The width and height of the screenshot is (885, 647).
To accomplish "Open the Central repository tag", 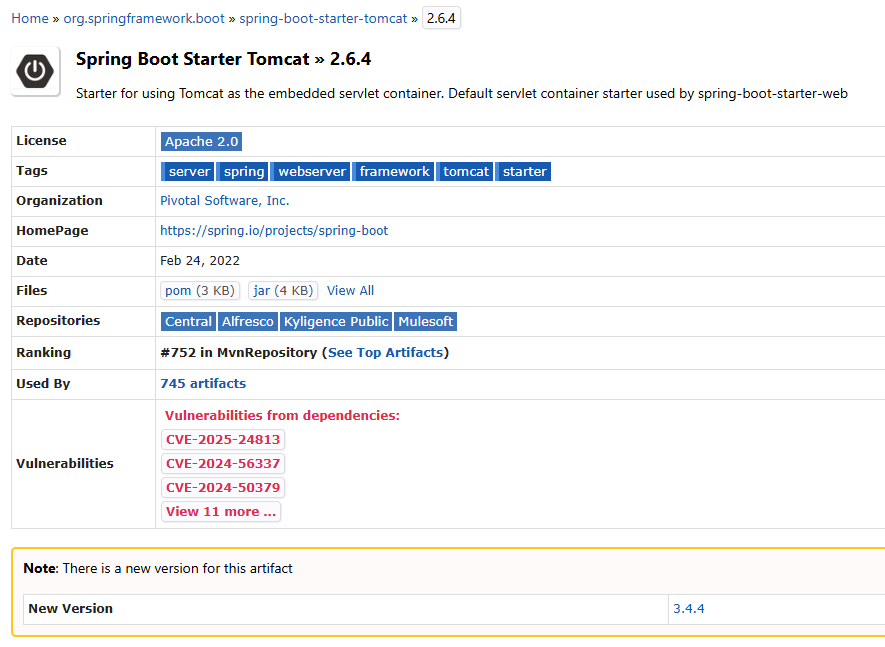I will tap(188, 322).
